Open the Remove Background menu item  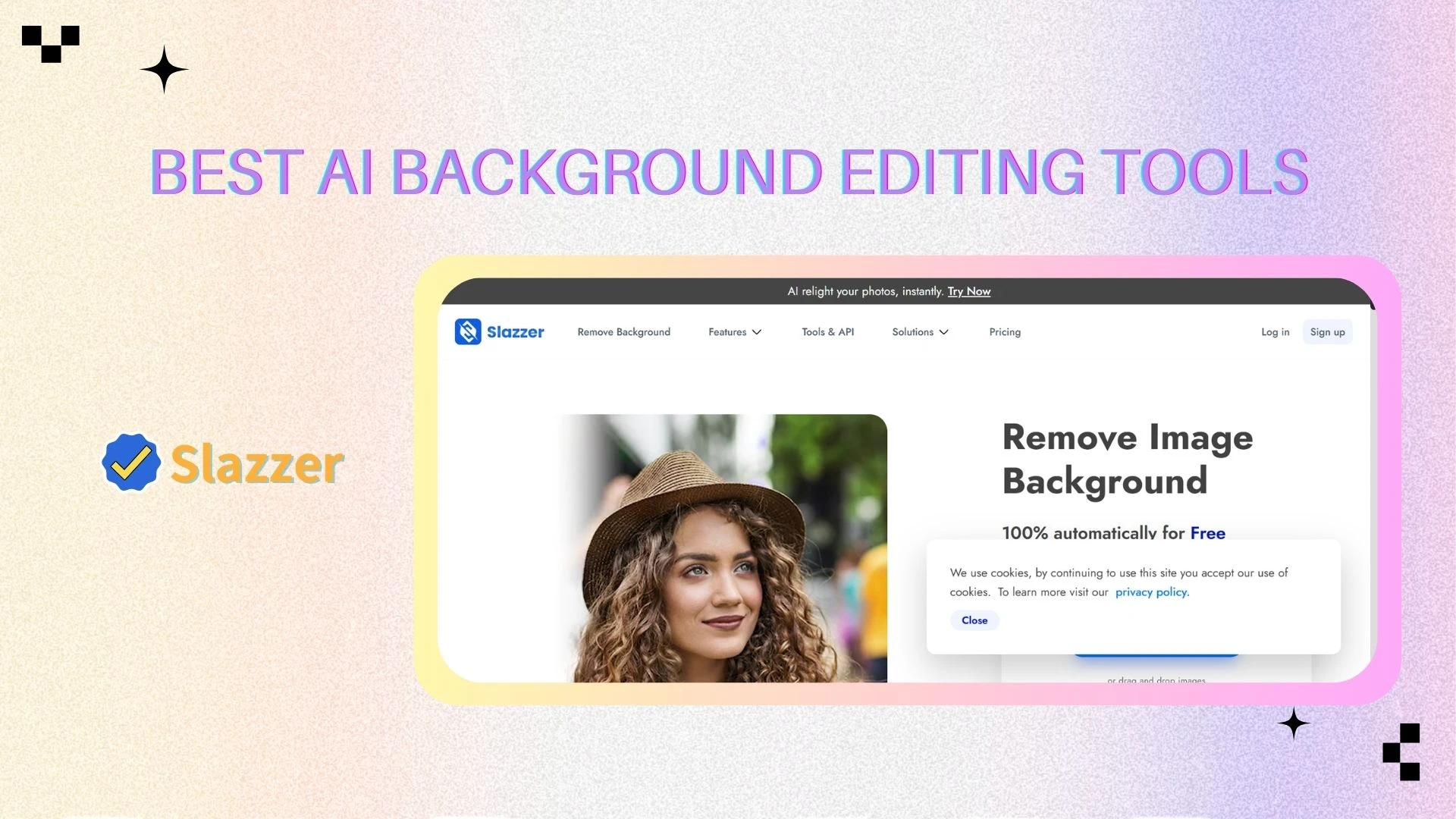coord(623,332)
